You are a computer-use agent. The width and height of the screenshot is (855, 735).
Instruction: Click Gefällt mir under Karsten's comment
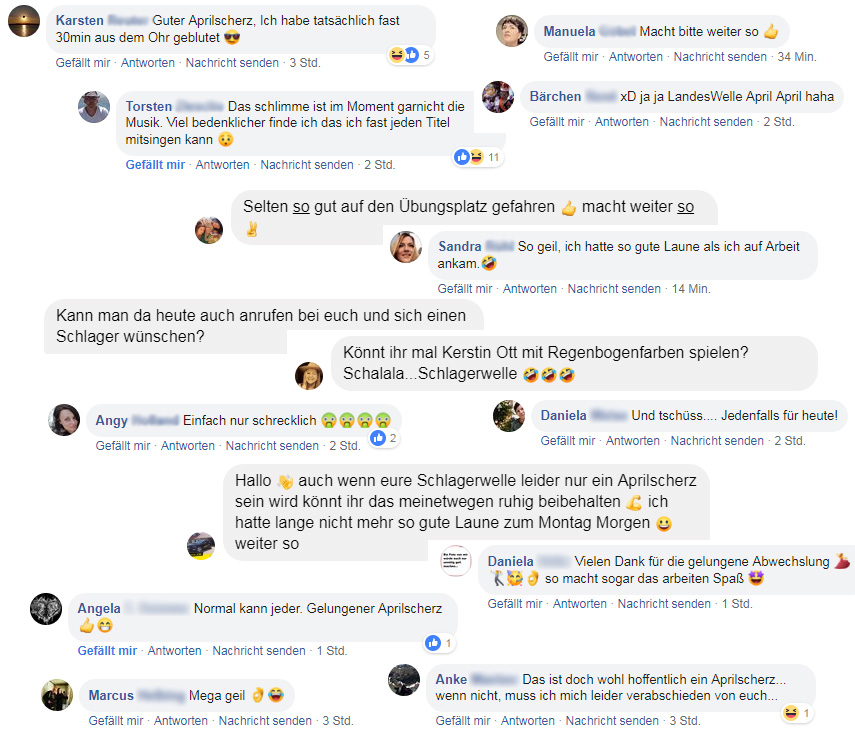pos(83,63)
